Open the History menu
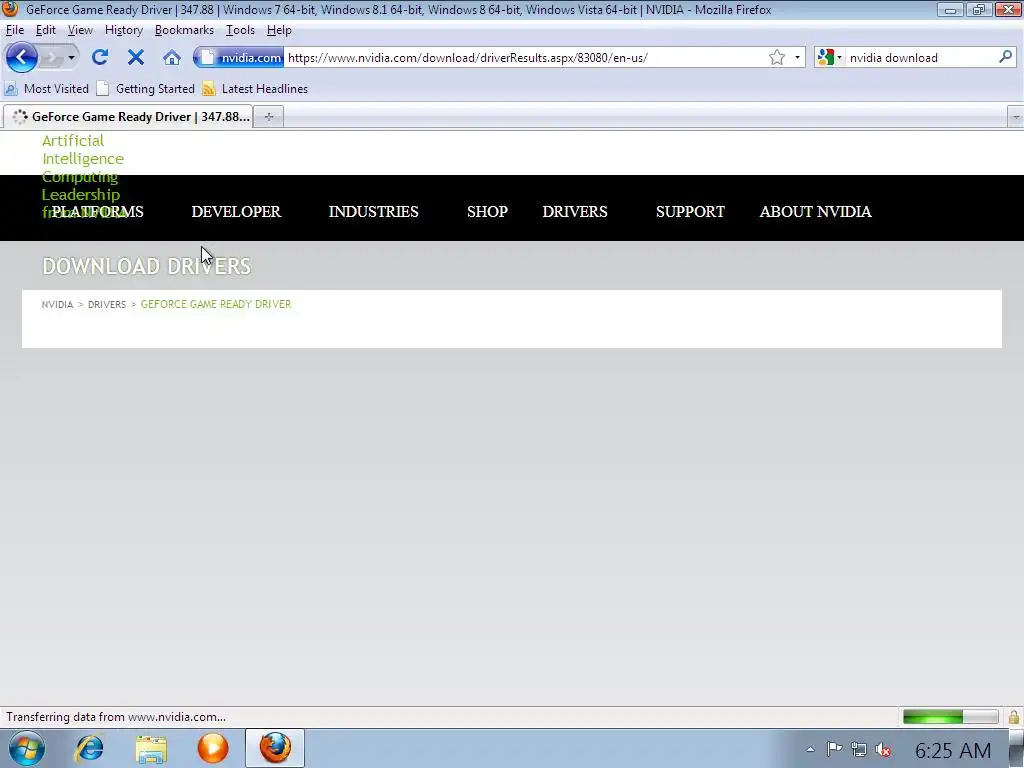Image resolution: width=1024 pixels, height=768 pixels. point(123,30)
